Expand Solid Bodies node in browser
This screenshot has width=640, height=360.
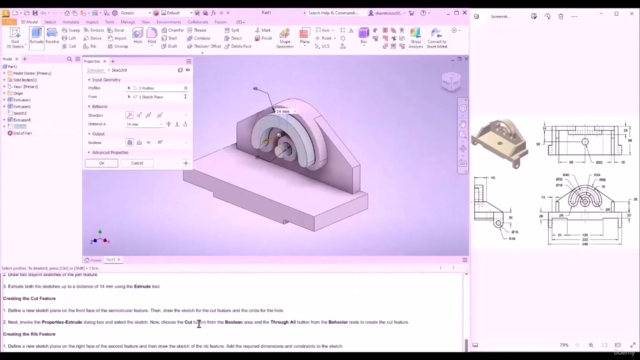[x=4, y=80]
